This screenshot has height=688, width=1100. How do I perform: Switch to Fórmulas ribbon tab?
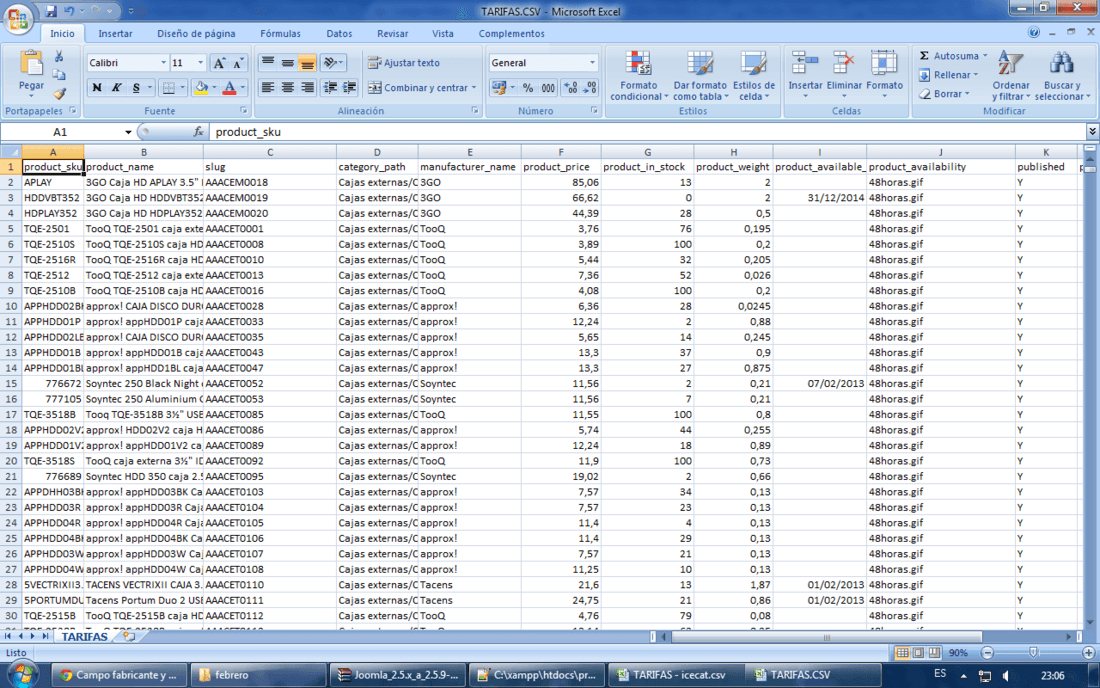[x=280, y=34]
